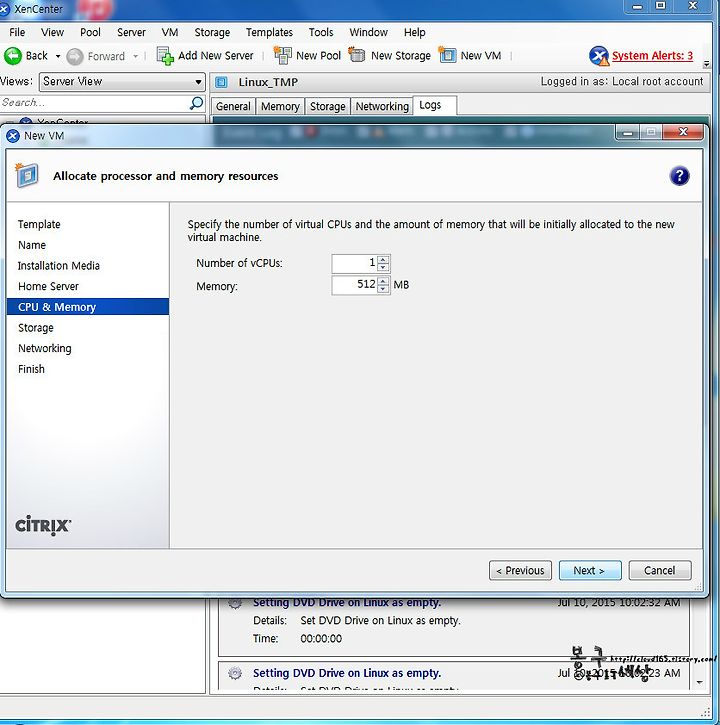Open the Server menu

pyautogui.click(x=131, y=32)
